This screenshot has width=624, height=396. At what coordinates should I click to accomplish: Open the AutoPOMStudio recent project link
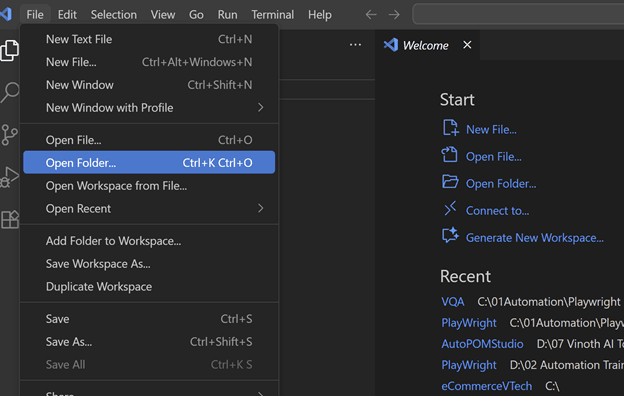pos(482,344)
